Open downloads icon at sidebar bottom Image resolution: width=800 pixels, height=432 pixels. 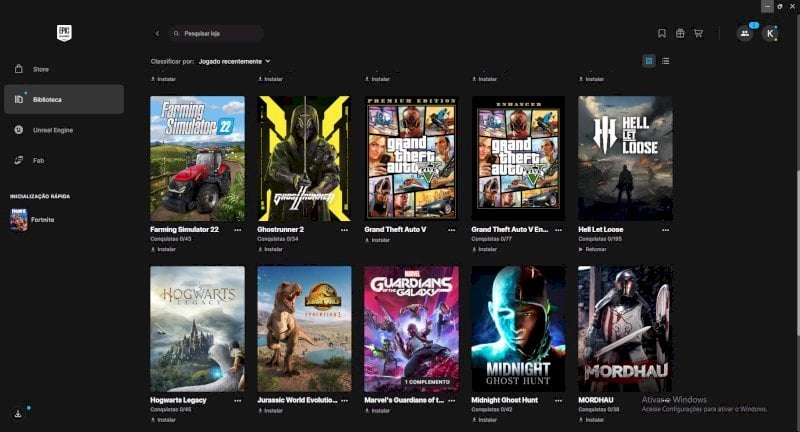pos(18,414)
